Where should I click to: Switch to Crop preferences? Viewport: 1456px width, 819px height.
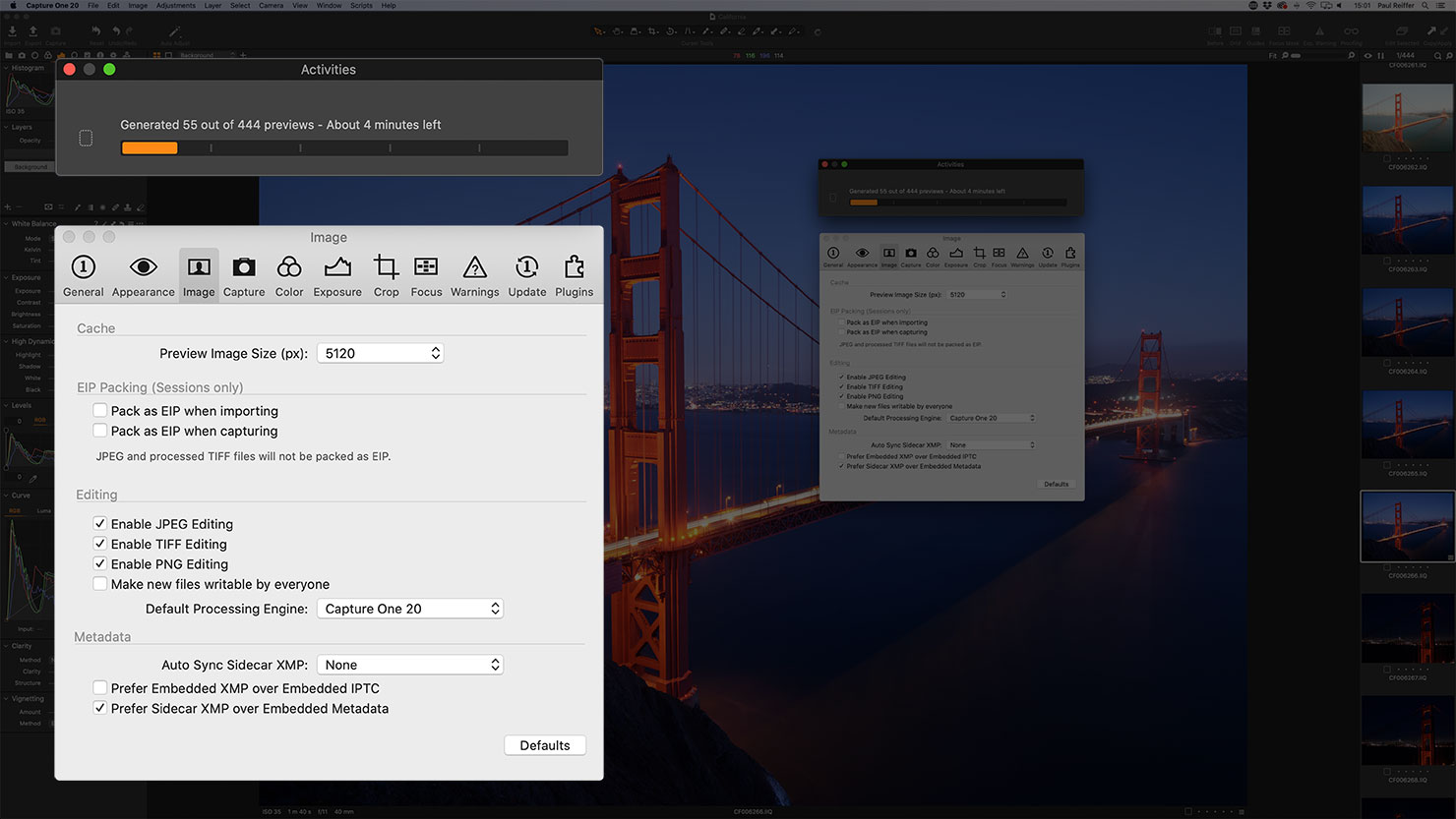tap(386, 276)
